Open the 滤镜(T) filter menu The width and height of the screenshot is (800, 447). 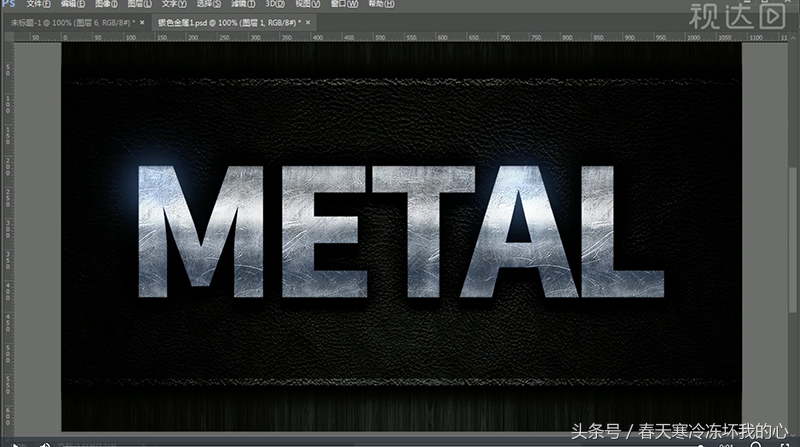pos(243,5)
